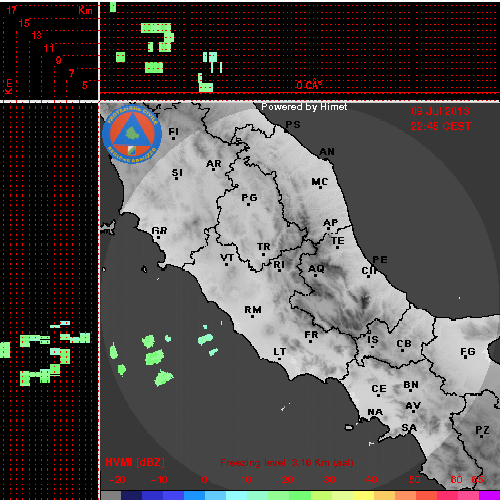Pick the dark navy swatch on the dBZ scale
500x500 pixels.
(131, 495)
